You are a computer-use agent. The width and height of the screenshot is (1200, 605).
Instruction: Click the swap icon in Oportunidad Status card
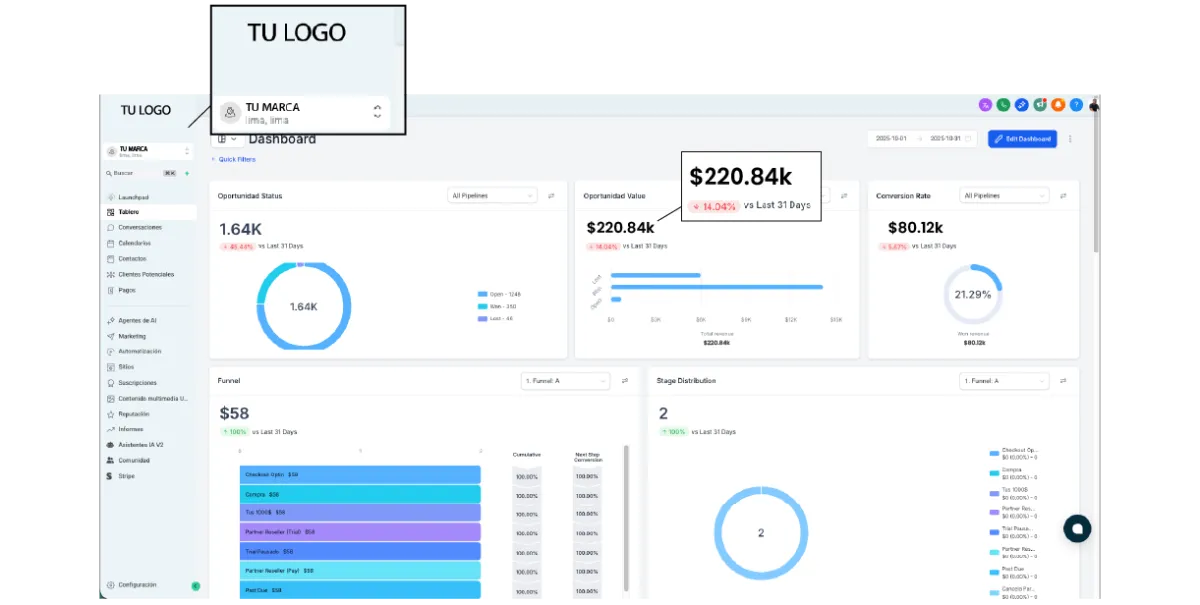pyautogui.click(x=551, y=196)
